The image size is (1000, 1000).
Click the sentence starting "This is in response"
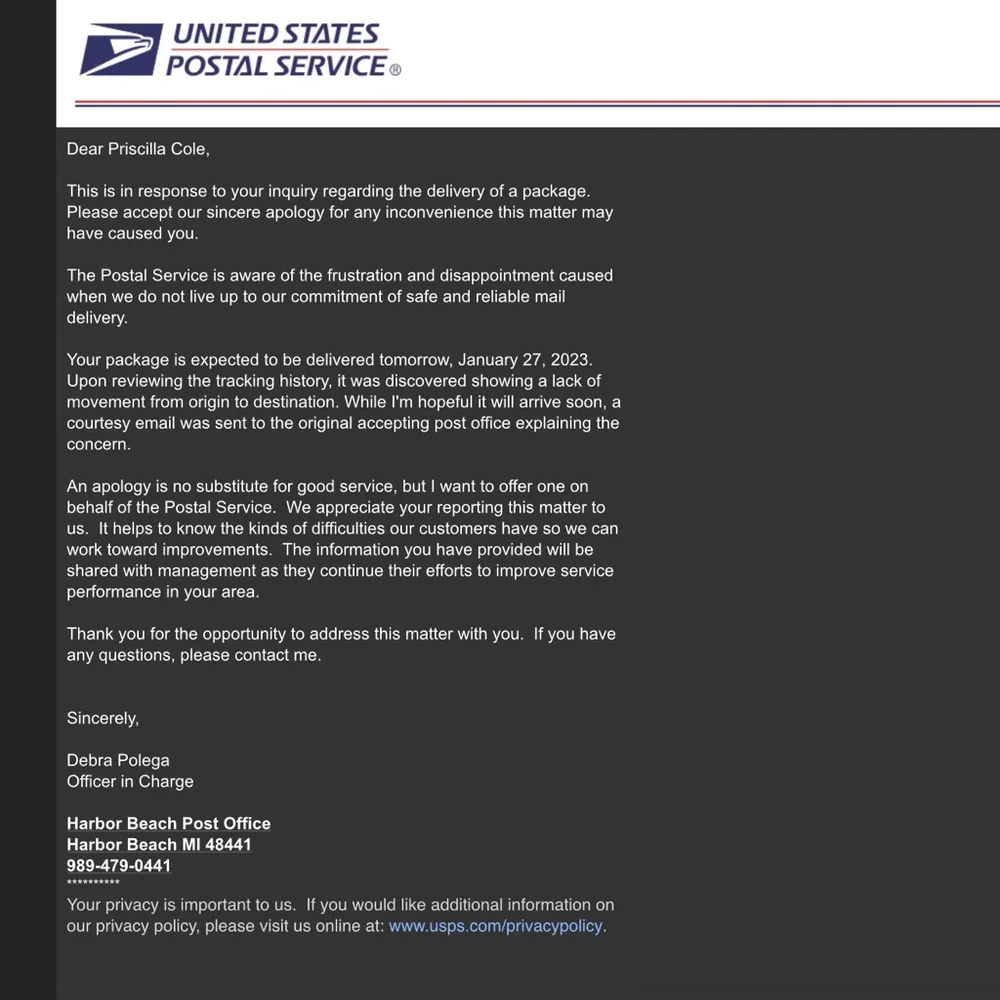pos(328,191)
